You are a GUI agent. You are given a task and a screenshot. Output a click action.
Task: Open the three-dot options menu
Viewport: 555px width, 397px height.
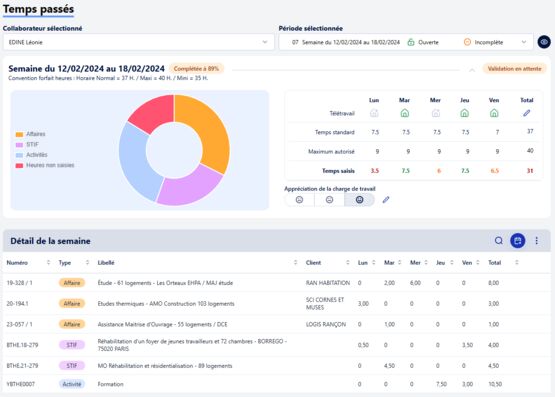point(537,241)
